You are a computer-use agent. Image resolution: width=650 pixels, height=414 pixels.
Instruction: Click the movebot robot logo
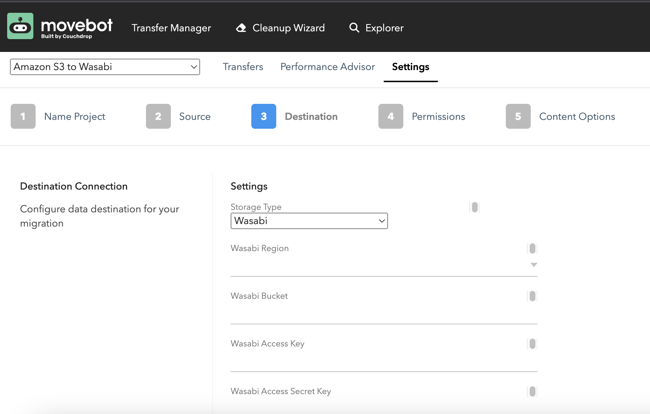(x=21, y=26)
